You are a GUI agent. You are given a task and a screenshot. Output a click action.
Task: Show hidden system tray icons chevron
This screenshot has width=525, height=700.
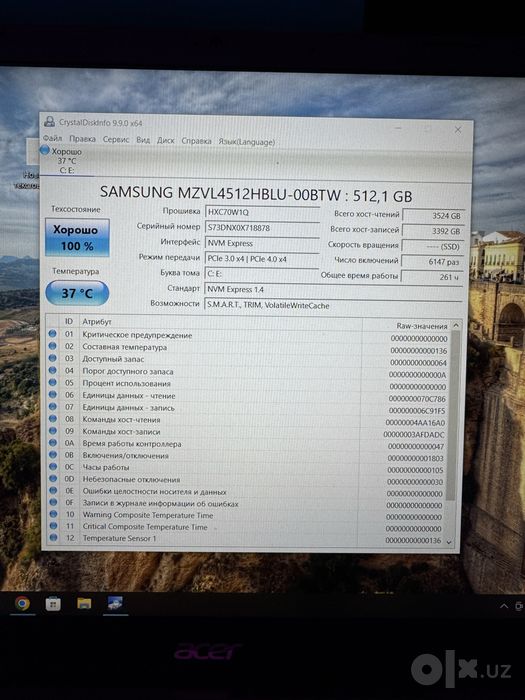pos(504,606)
